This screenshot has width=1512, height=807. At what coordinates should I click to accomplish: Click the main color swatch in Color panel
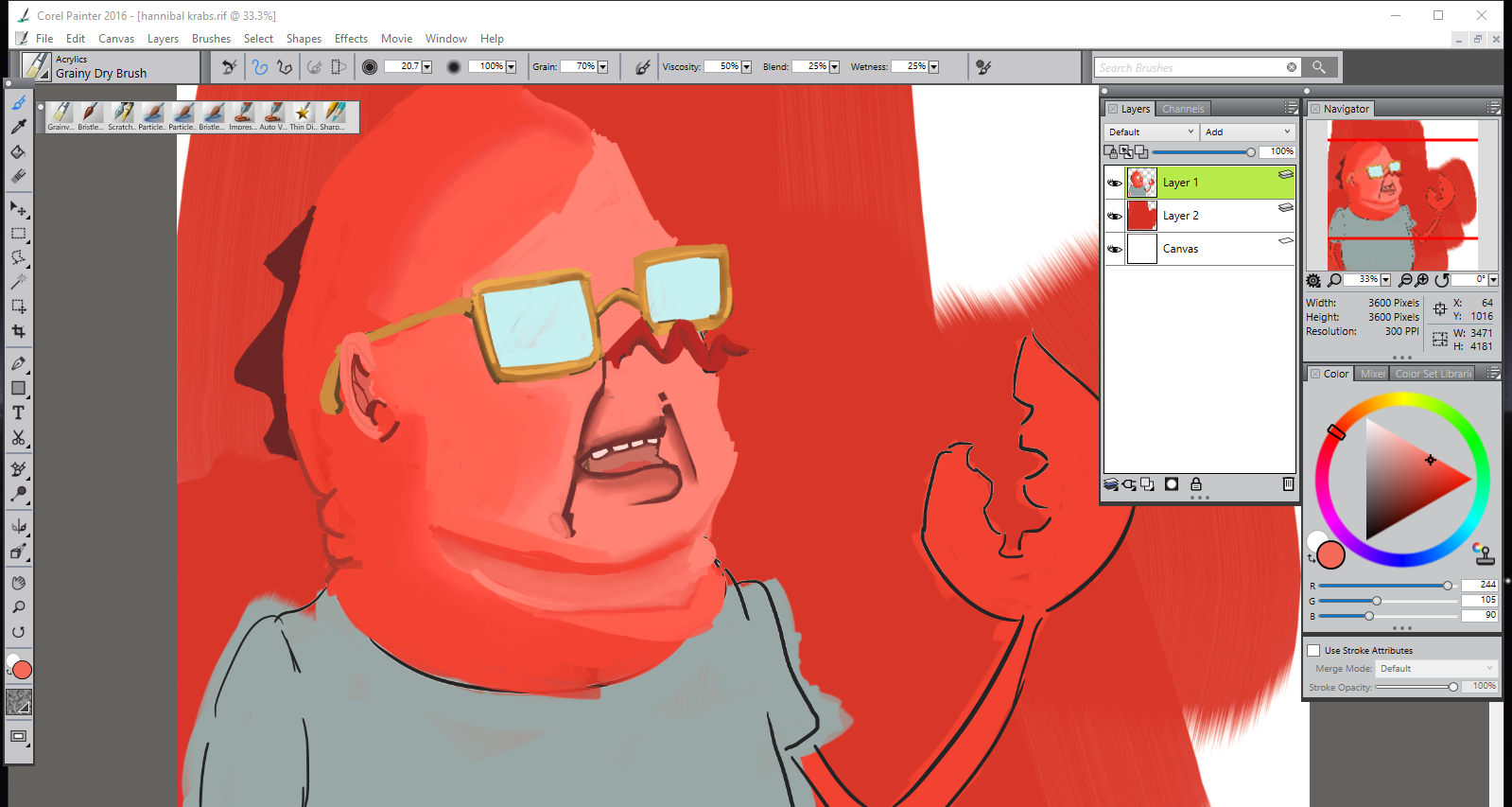(1330, 554)
